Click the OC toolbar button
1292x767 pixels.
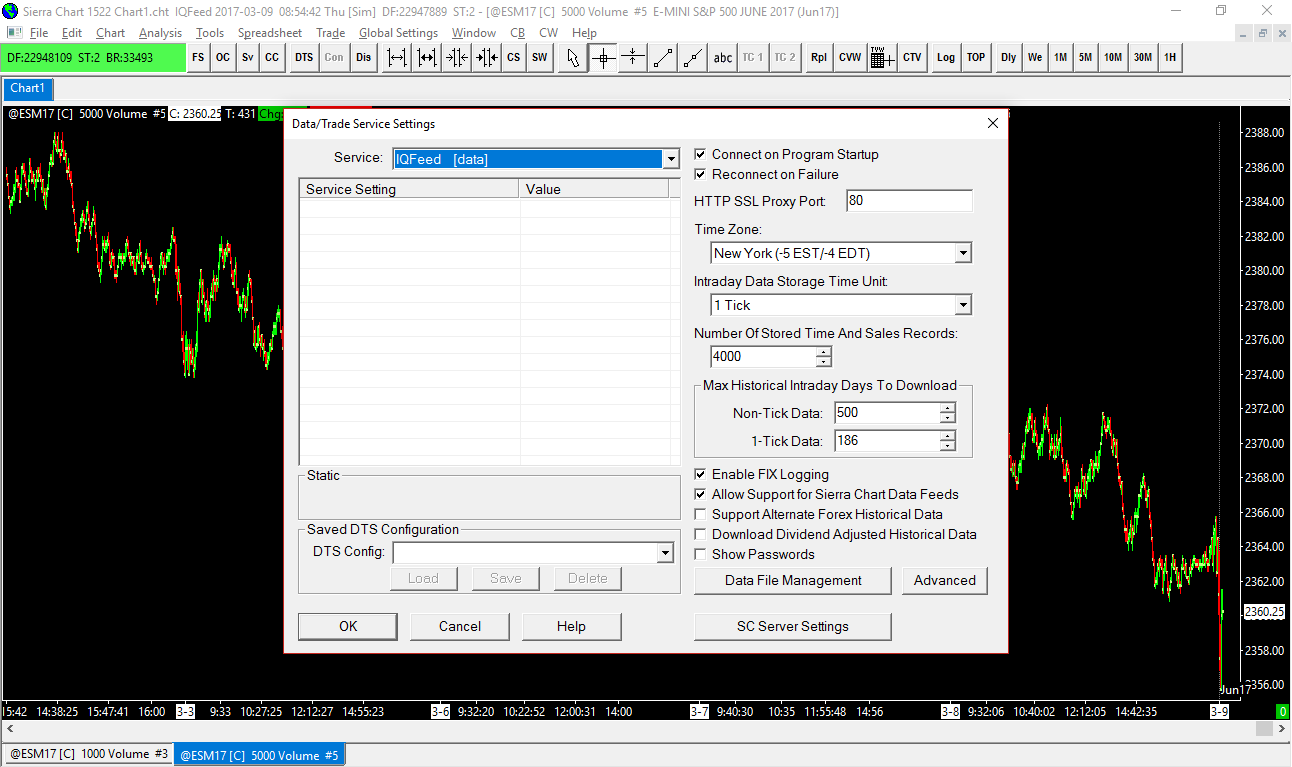point(223,58)
